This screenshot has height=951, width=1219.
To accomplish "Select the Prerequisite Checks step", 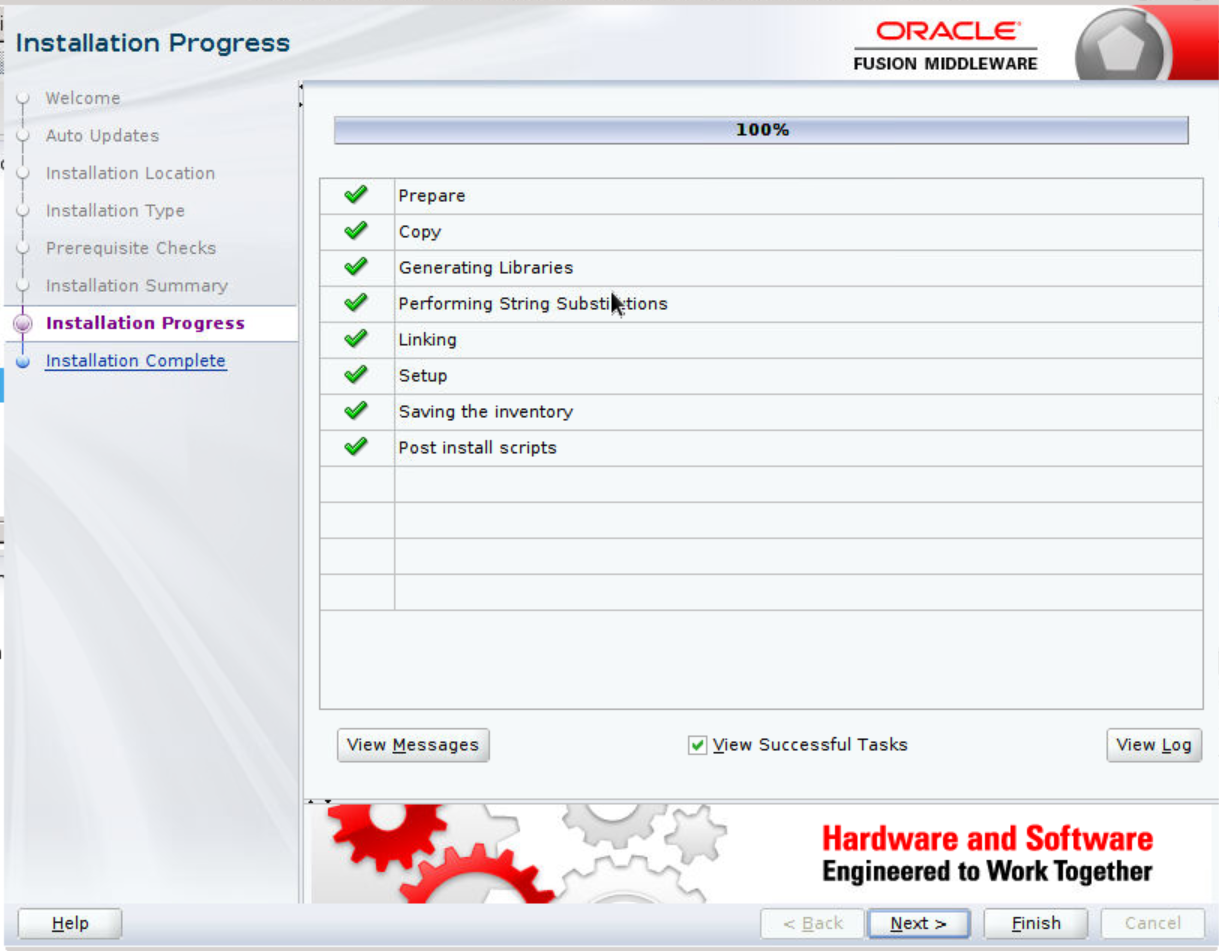I will 131,248.
